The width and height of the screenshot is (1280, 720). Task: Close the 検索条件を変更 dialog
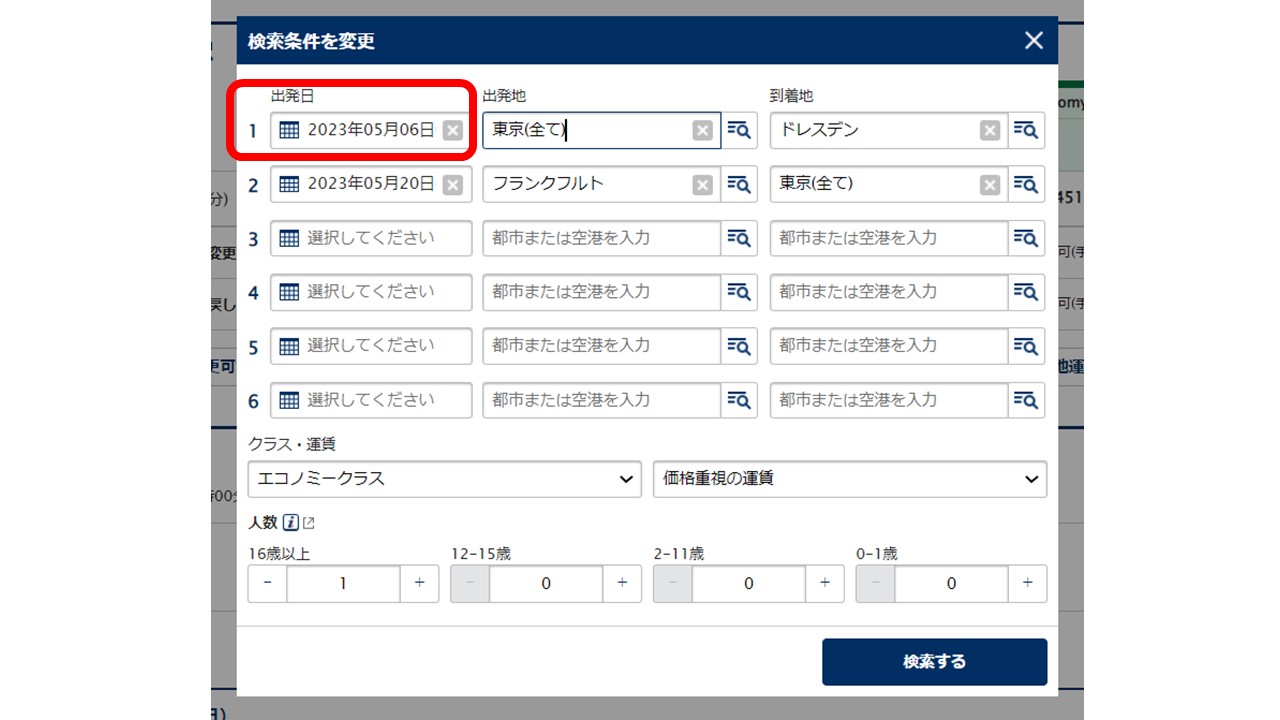point(1034,40)
